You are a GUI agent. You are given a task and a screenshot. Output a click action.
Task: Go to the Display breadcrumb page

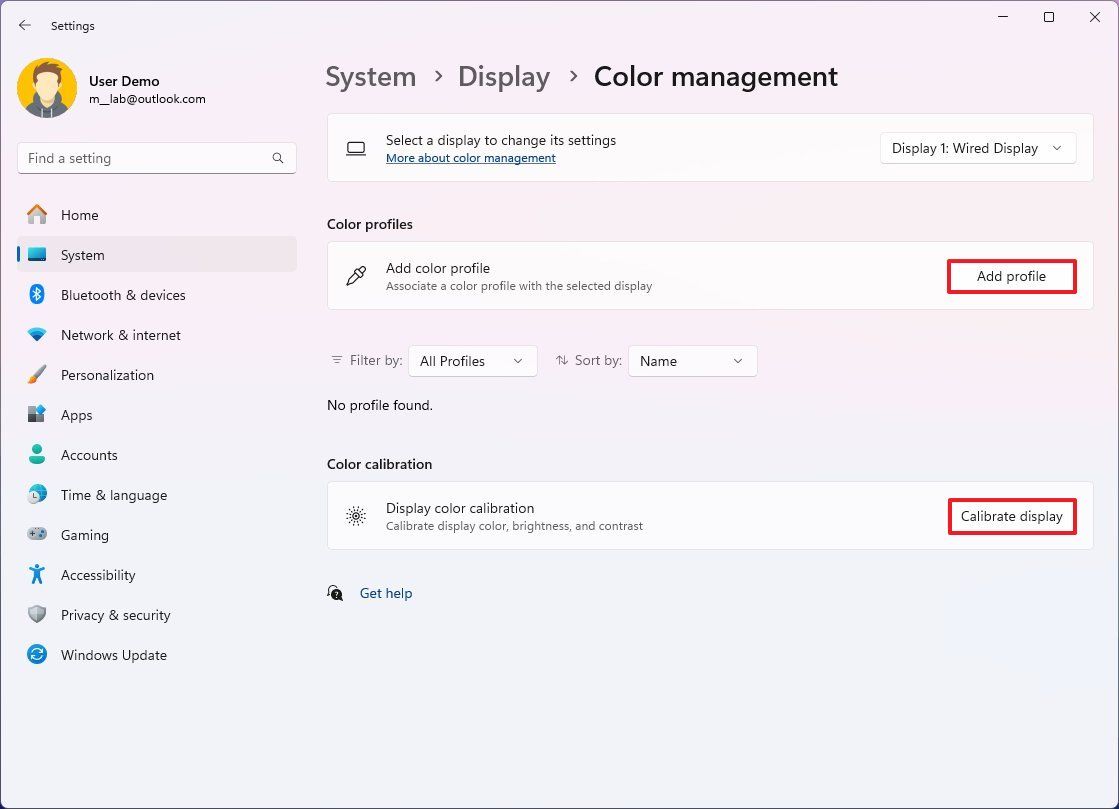(x=503, y=76)
